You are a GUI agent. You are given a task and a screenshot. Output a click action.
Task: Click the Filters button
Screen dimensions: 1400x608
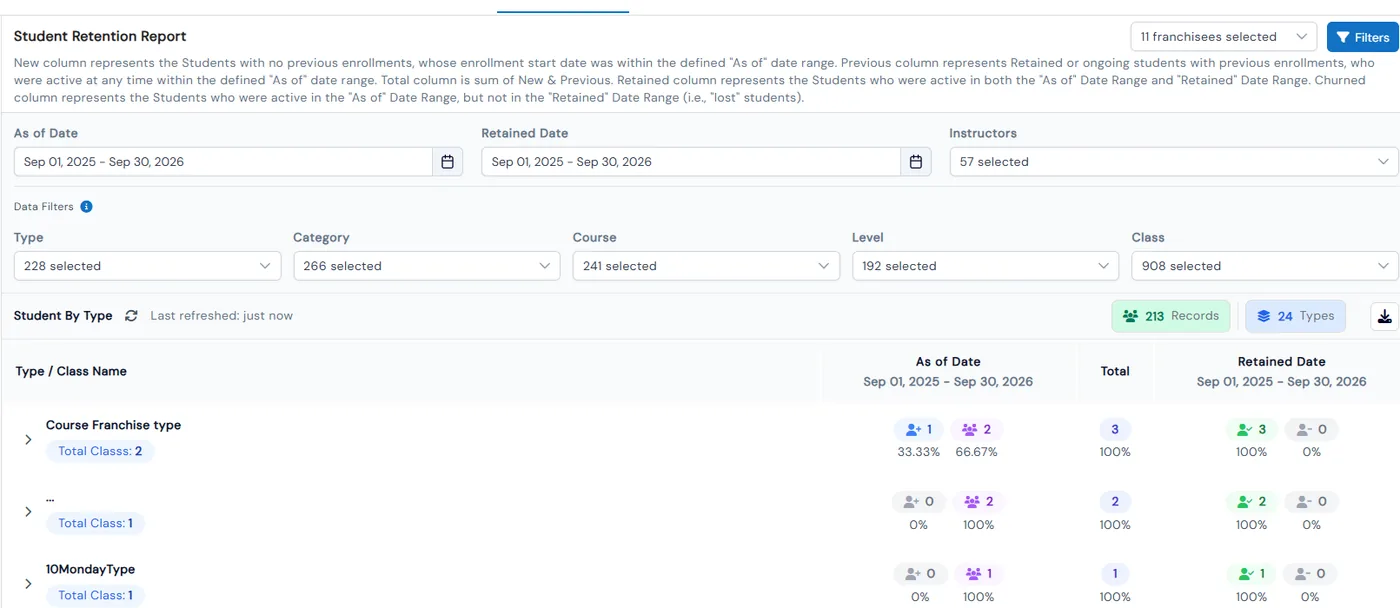coord(1363,37)
